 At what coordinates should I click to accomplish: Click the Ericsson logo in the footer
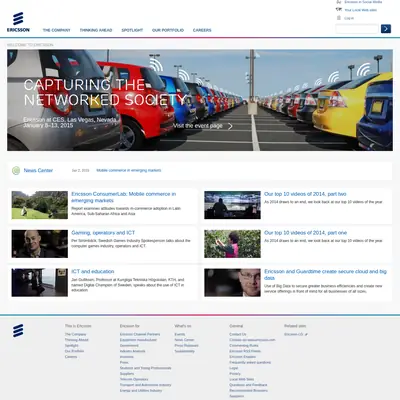pyautogui.click(x=18, y=330)
